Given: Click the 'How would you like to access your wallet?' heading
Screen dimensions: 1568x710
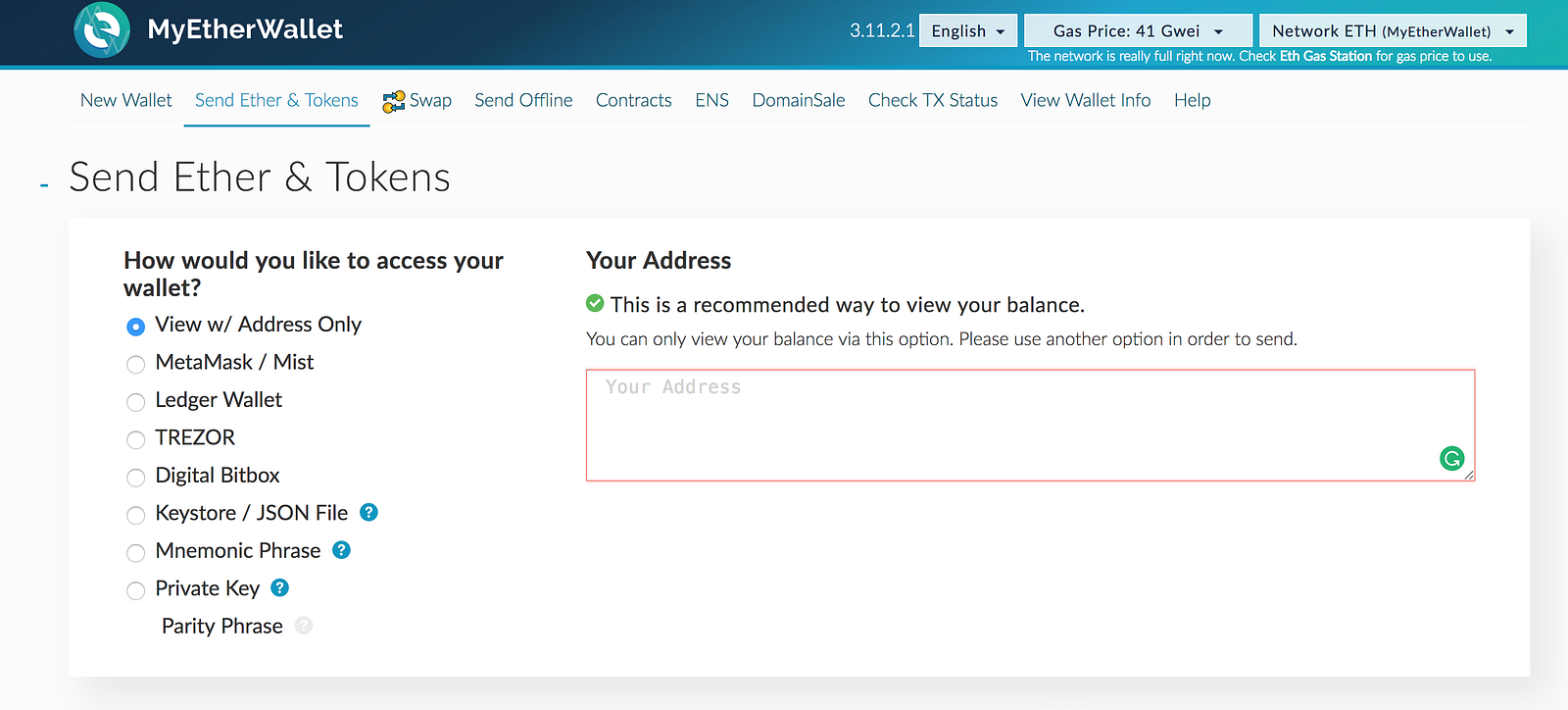Looking at the screenshot, I should click(x=314, y=274).
